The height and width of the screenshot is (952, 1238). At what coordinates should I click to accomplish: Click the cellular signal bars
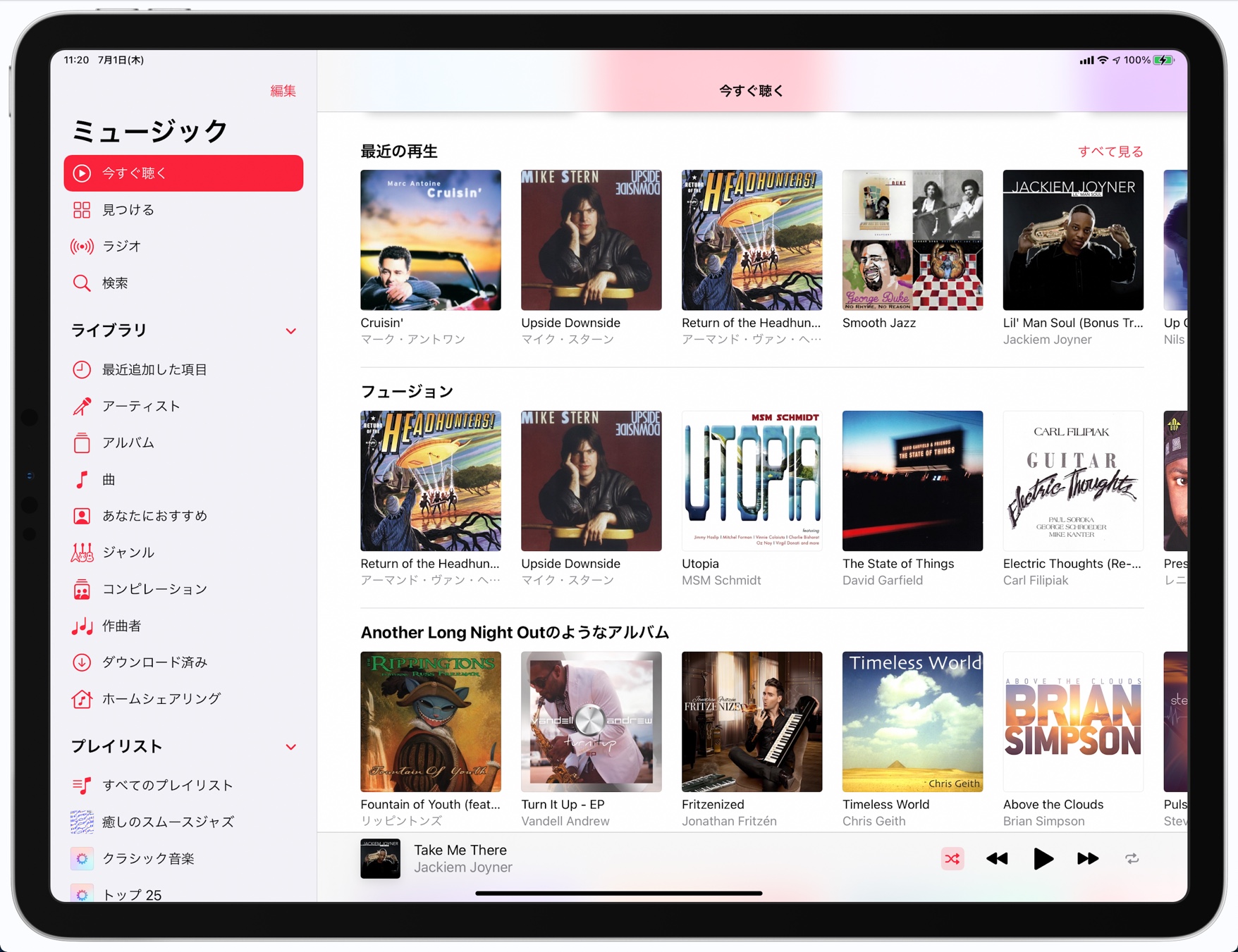[x=1086, y=61]
